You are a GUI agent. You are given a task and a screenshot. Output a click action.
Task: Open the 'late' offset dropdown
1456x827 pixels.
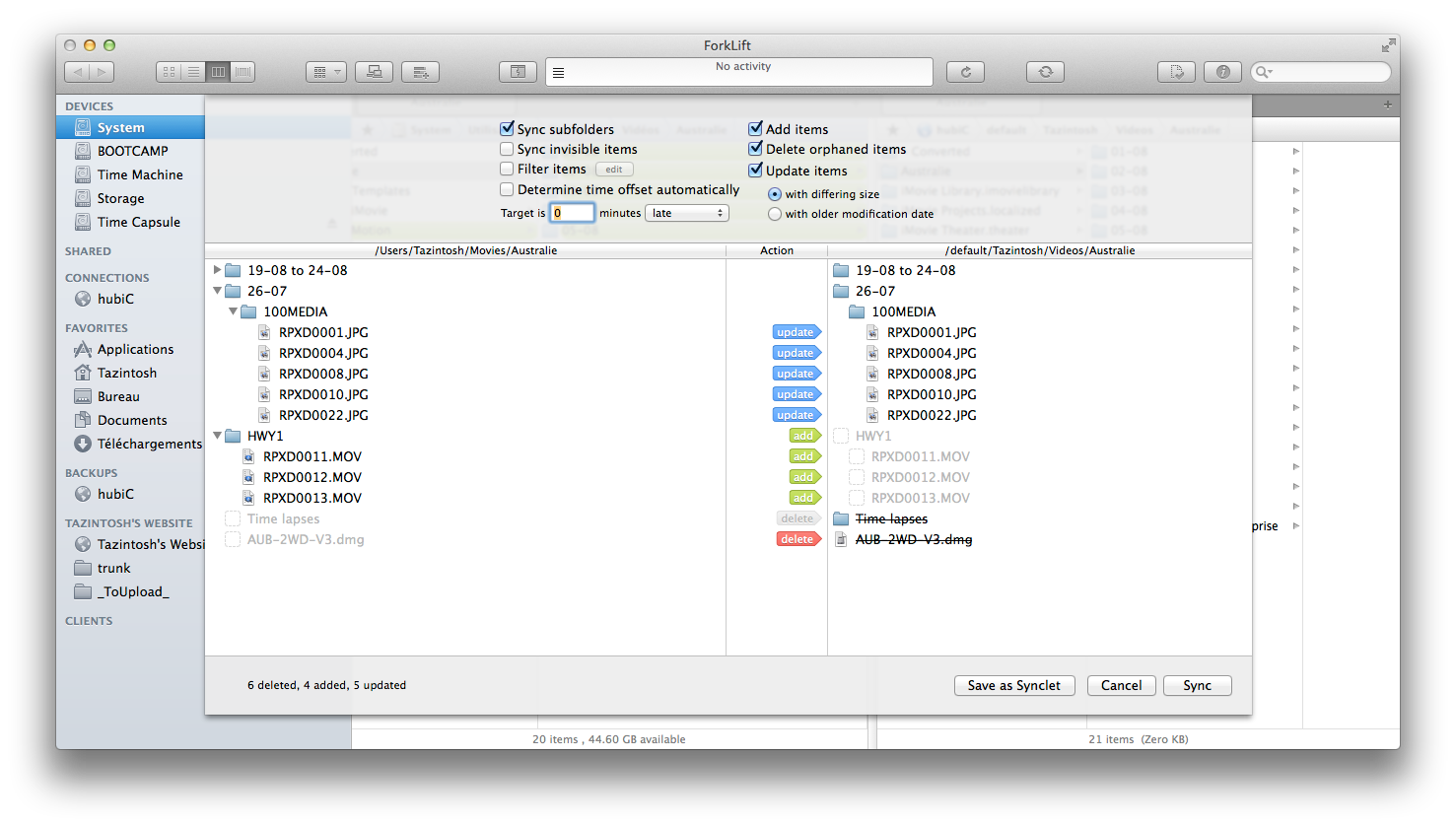686,213
